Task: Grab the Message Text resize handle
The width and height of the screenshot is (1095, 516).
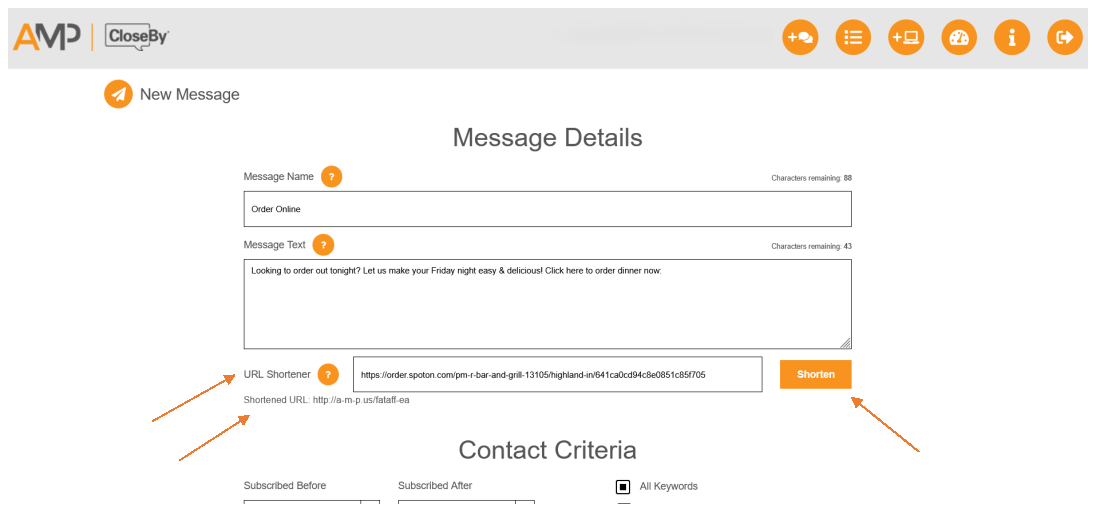Action: pyautogui.click(x=845, y=342)
